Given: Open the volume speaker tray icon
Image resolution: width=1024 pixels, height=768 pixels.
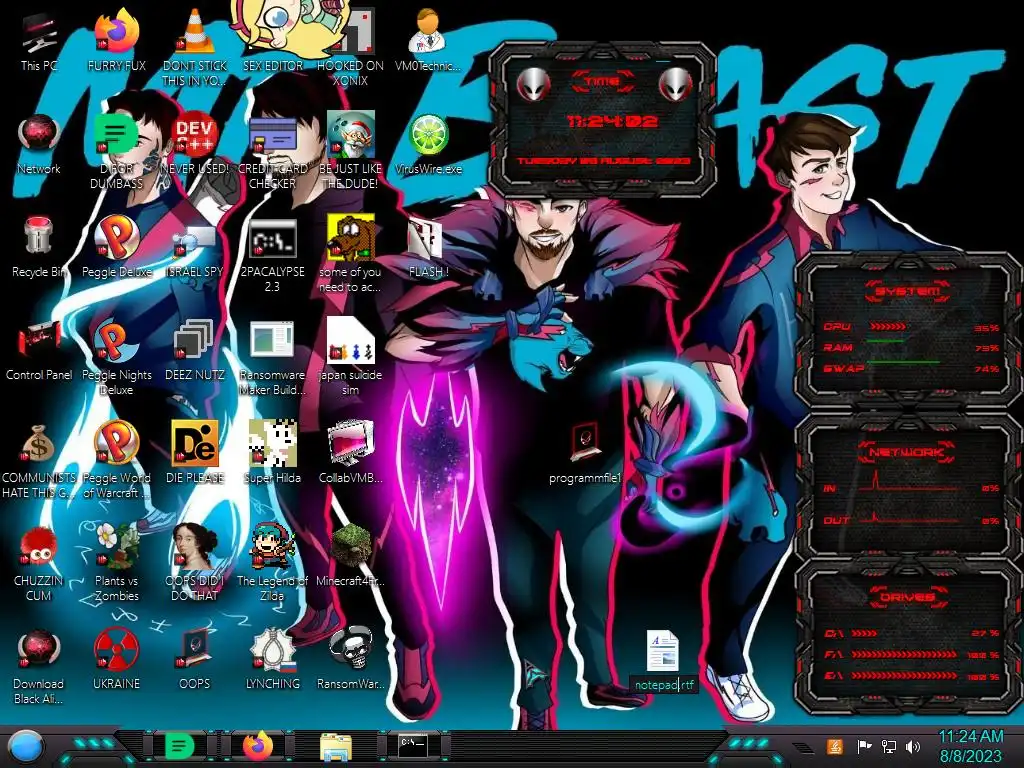Looking at the screenshot, I should click(x=913, y=746).
